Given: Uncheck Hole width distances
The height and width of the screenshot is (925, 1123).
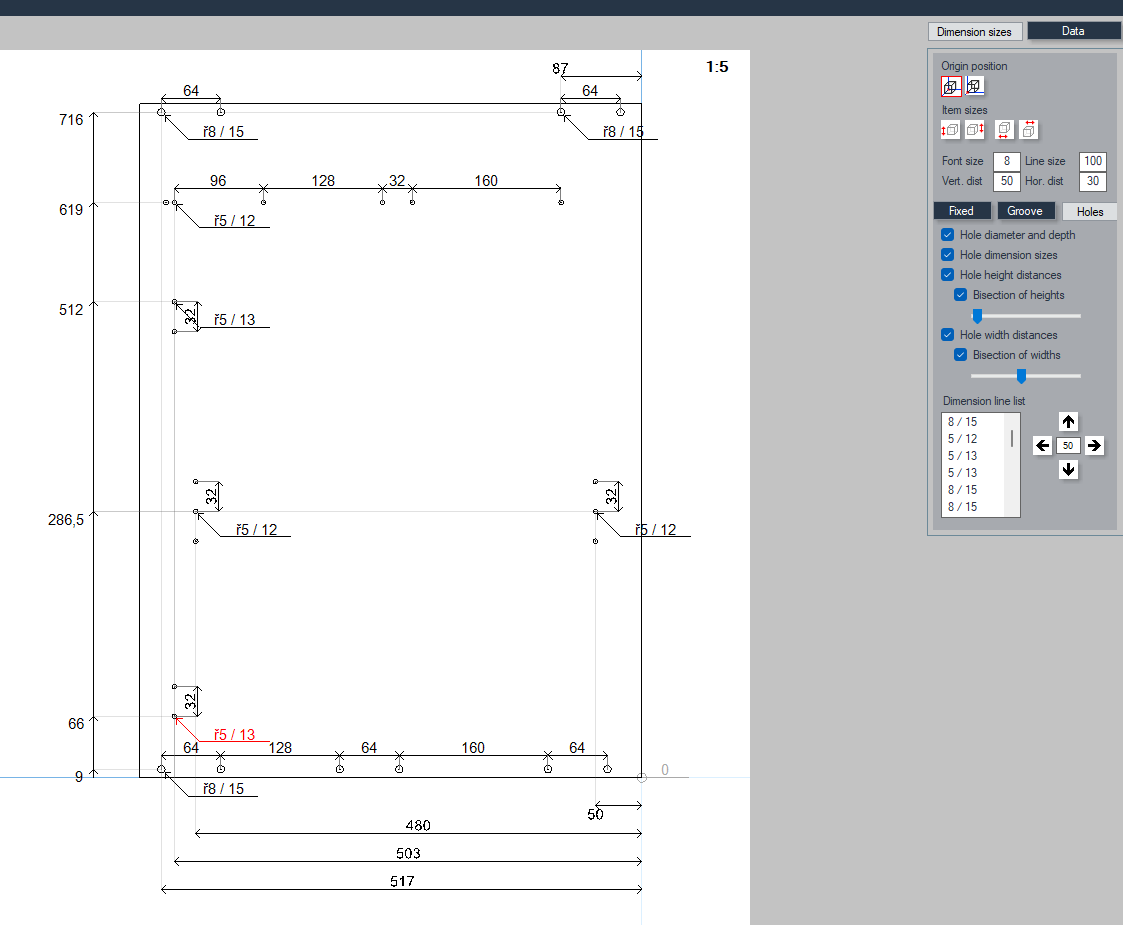Looking at the screenshot, I should click(x=948, y=335).
